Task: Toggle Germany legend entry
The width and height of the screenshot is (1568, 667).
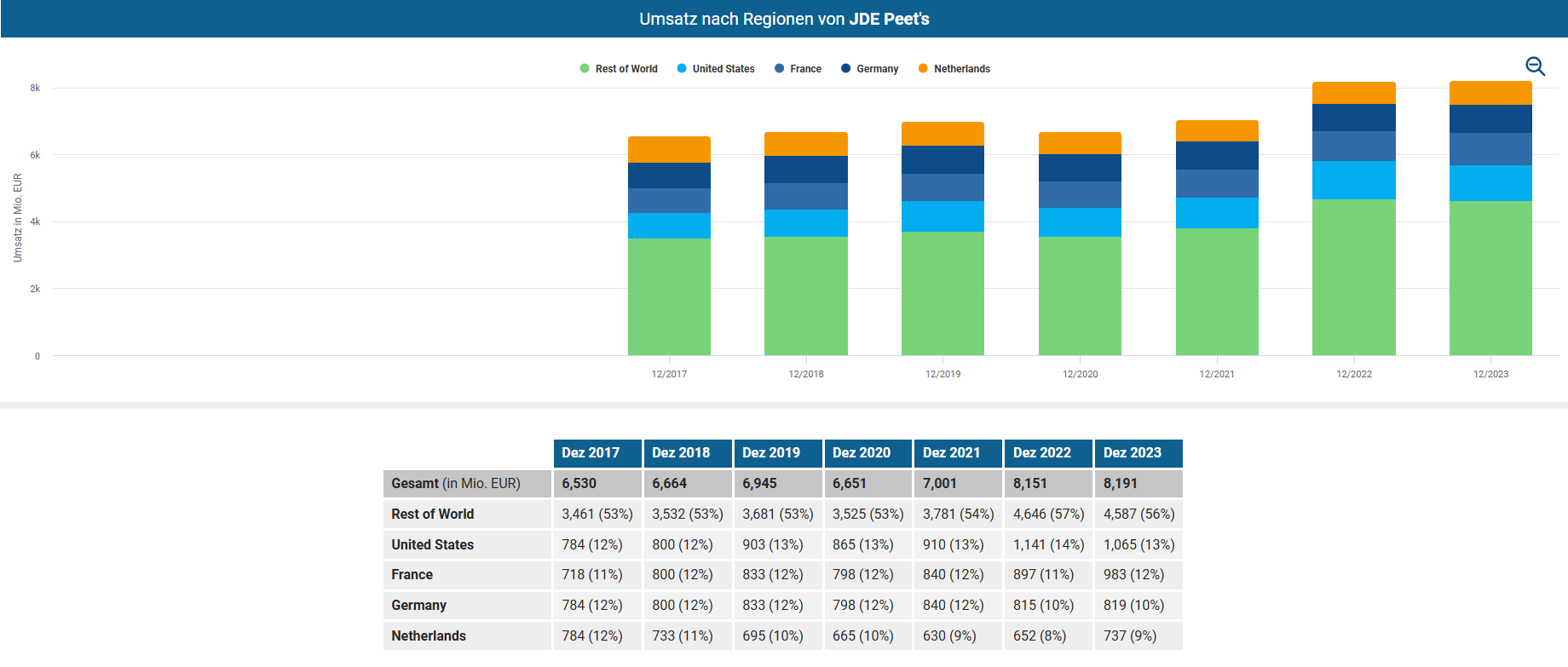Action: (x=869, y=69)
